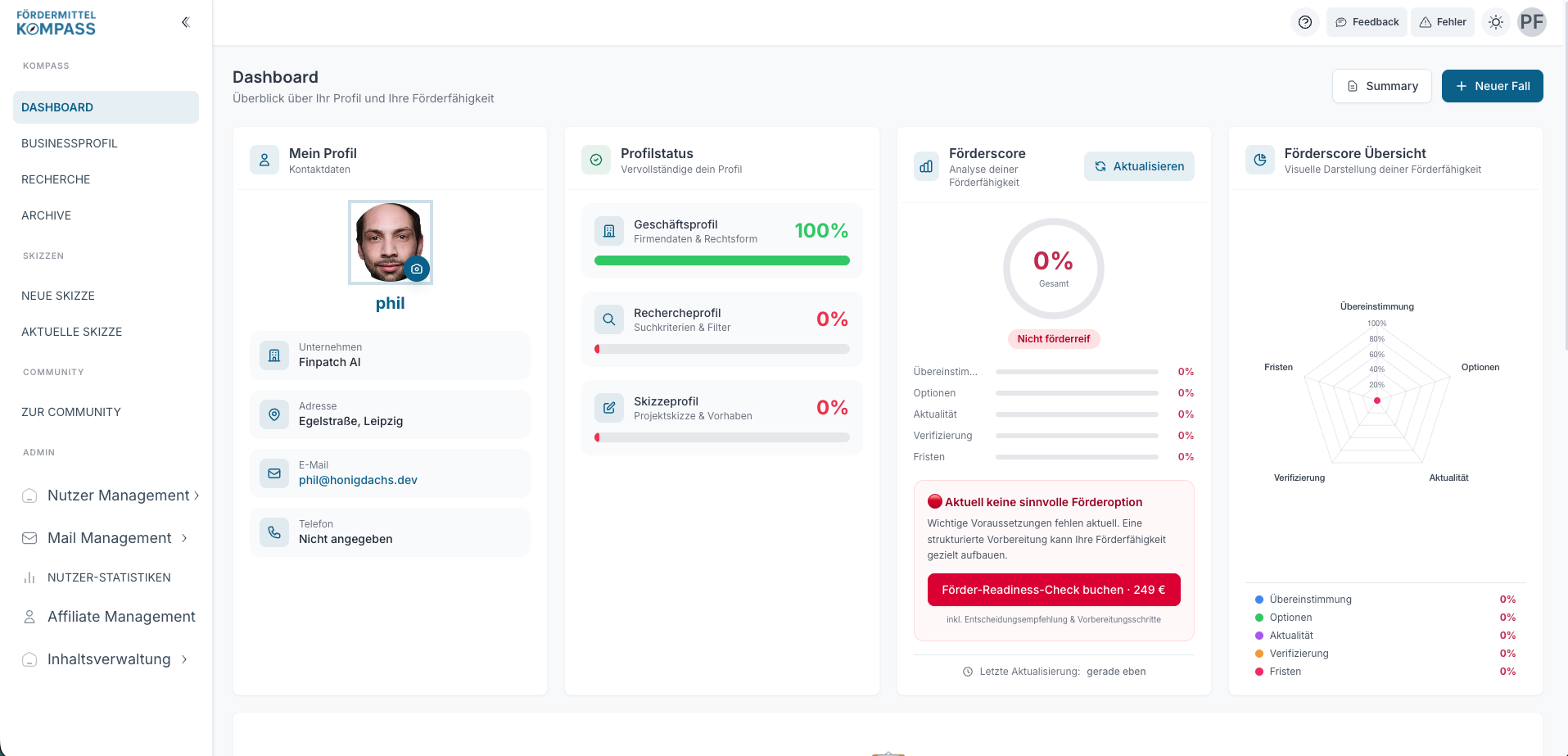Refresh score with Aktualisieren button
Viewport: 1568px width, 756px height.
pyautogui.click(x=1139, y=166)
